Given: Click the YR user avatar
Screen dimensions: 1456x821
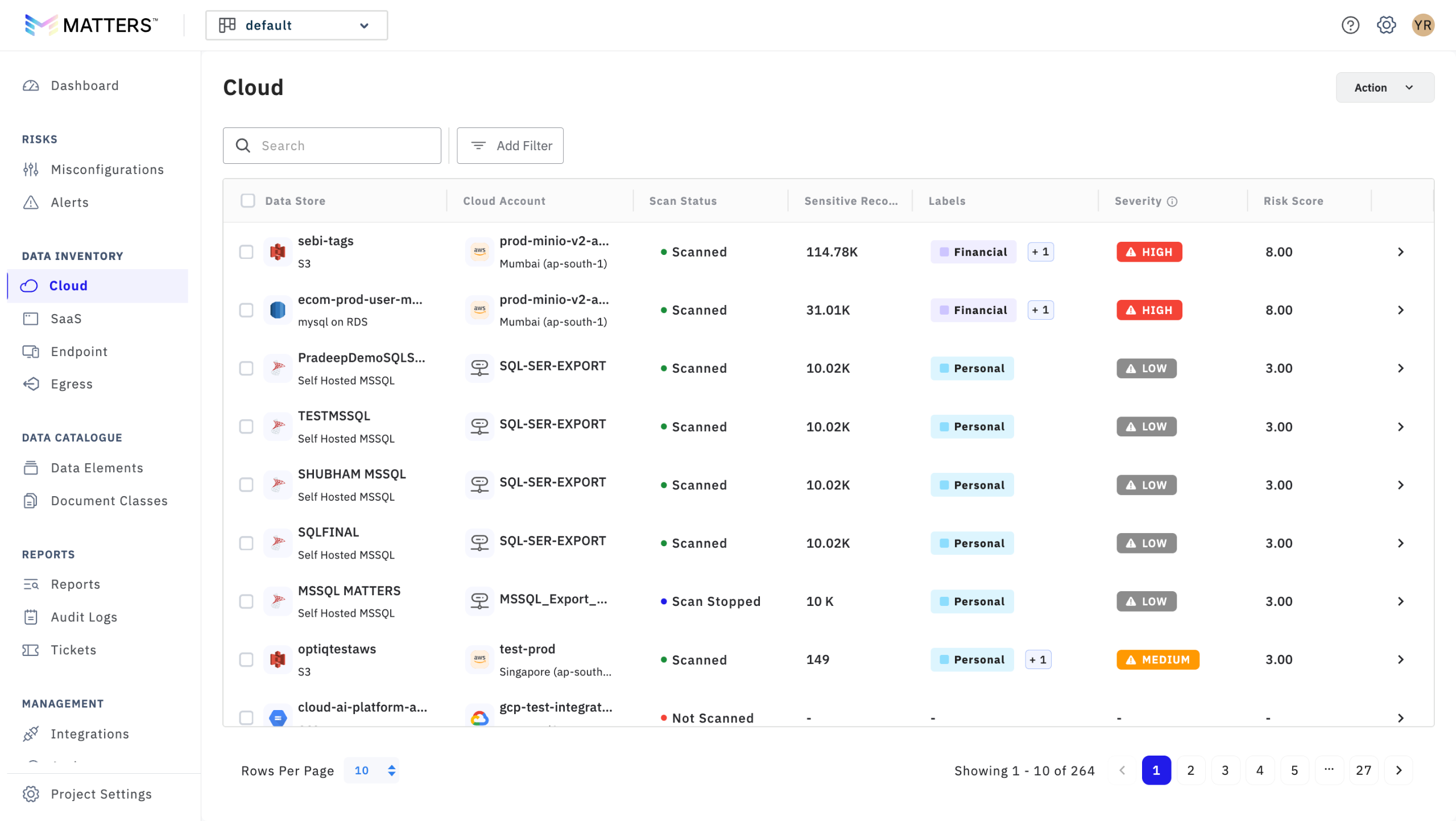Looking at the screenshot, I should [1422, 25].
